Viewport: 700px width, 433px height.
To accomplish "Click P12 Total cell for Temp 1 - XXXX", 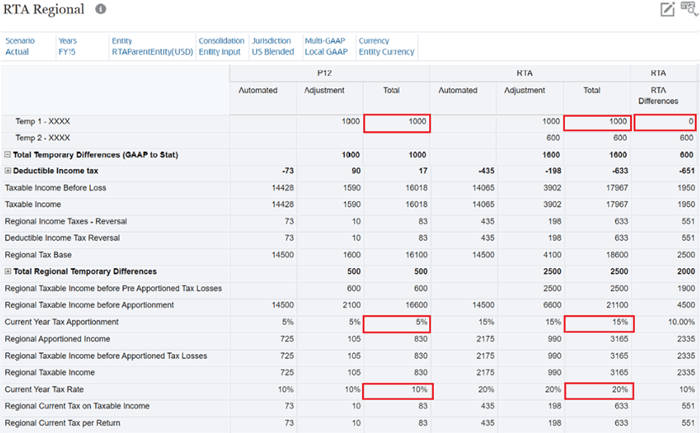I will point(397,123).
